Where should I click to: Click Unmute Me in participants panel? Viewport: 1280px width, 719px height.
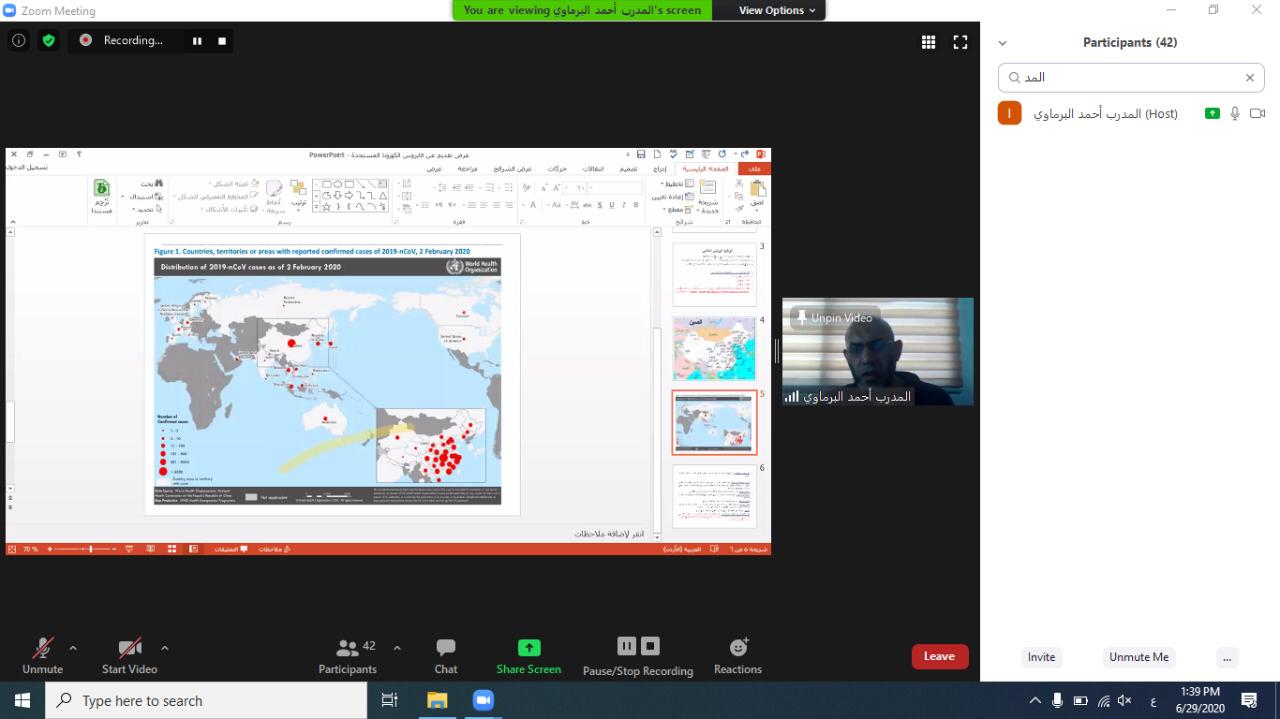tap(1138, 657)
